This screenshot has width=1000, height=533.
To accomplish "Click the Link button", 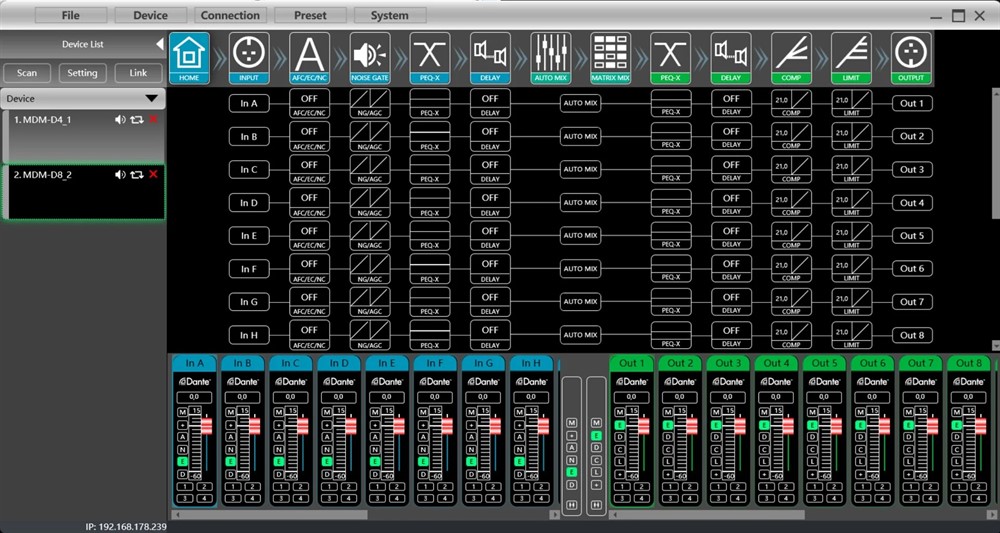I will [138, 73].
